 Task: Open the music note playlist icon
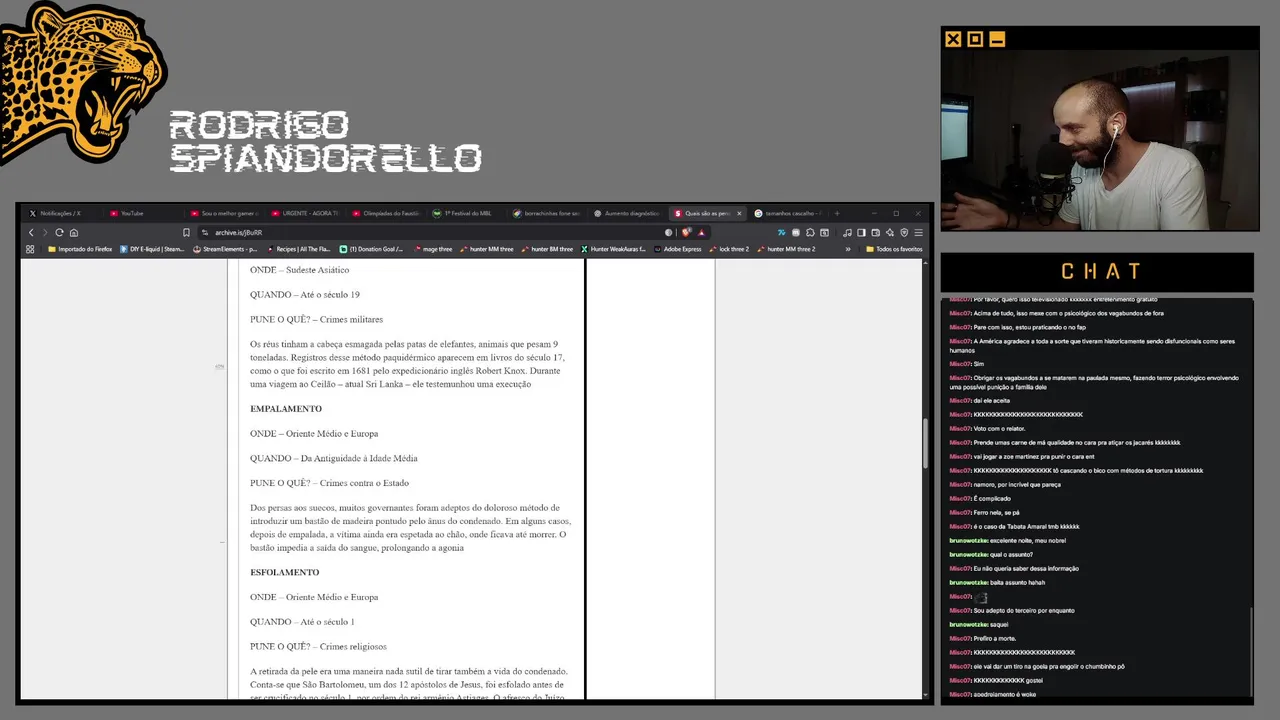coord(847,232)
